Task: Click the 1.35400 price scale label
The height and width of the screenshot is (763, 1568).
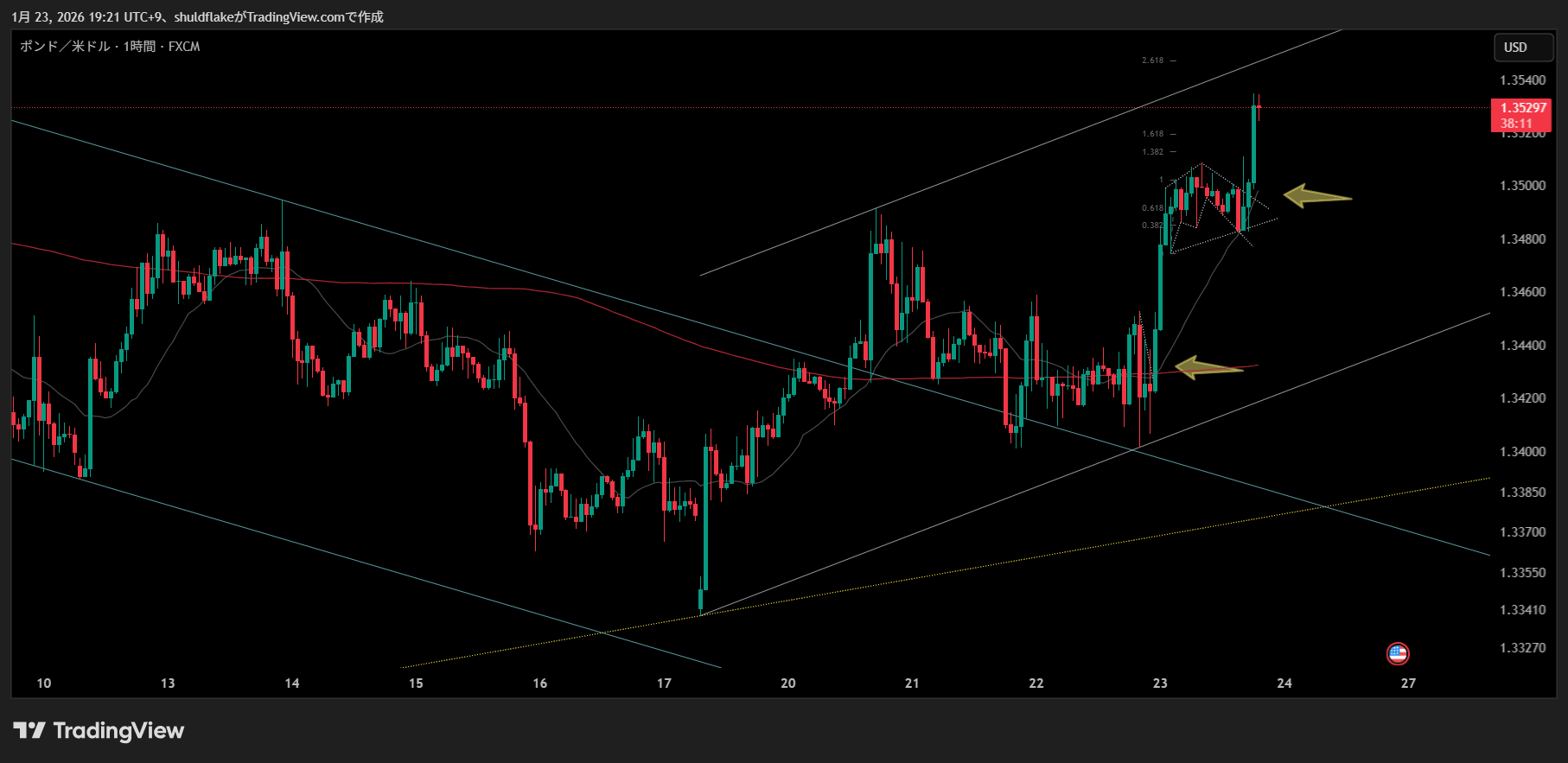Action: click(1522, 80)
